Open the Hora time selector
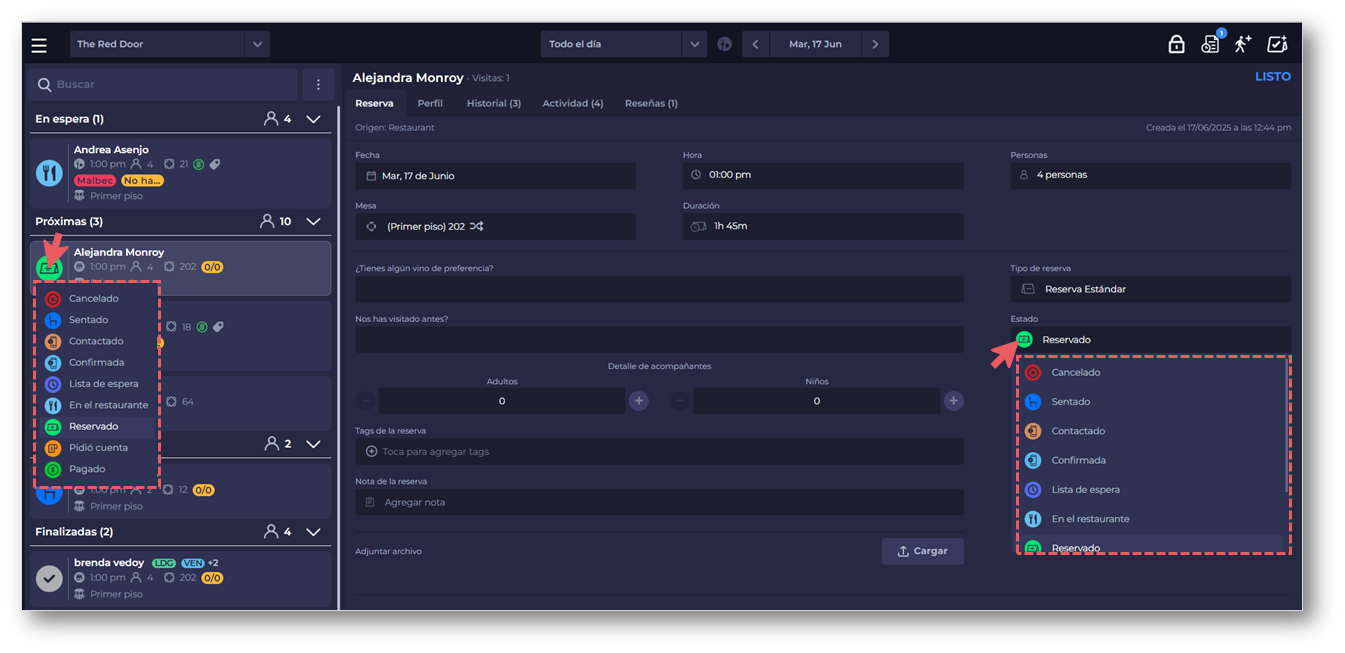 click(823, 175)
